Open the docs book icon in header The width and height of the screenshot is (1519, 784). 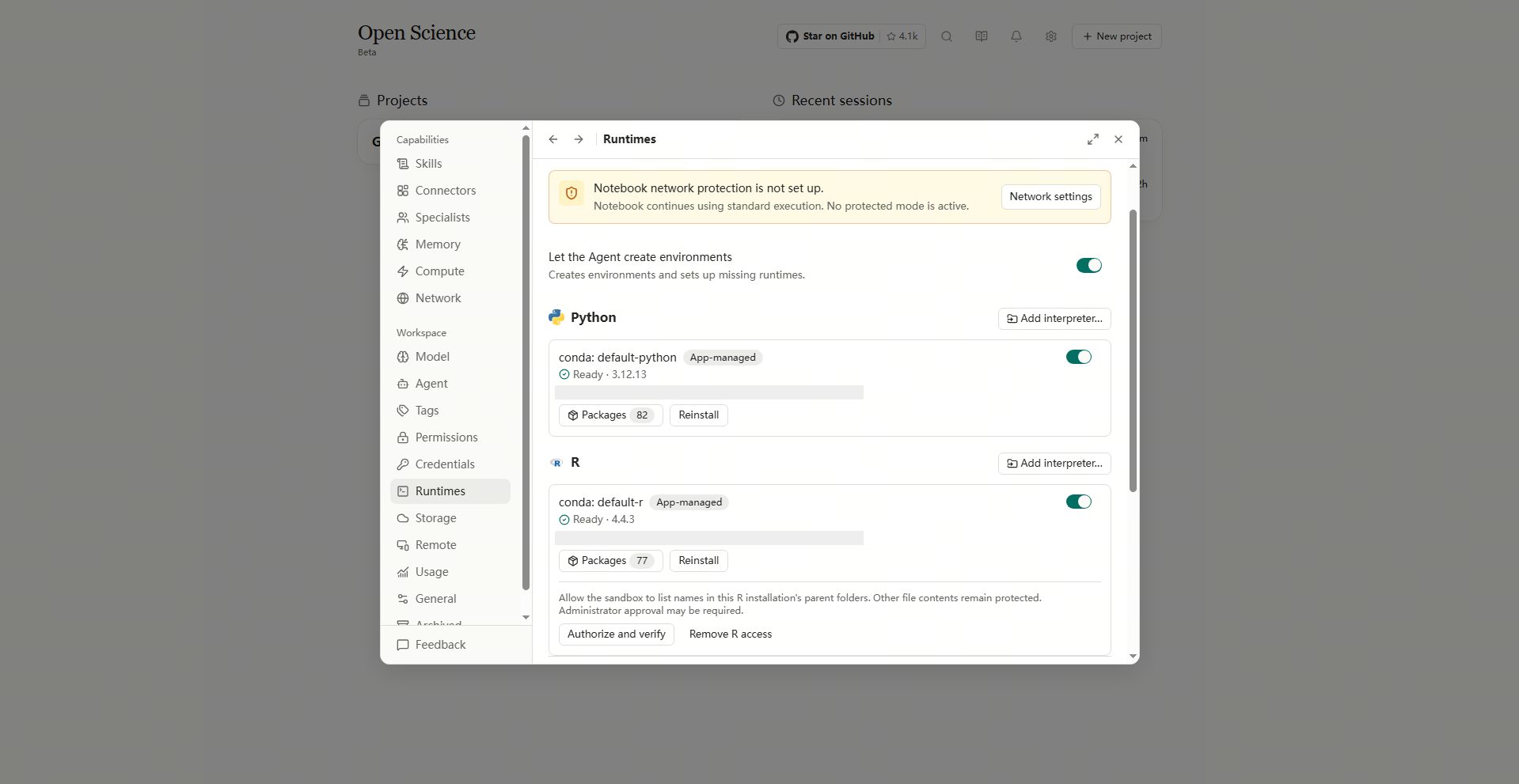coord(982,36)
